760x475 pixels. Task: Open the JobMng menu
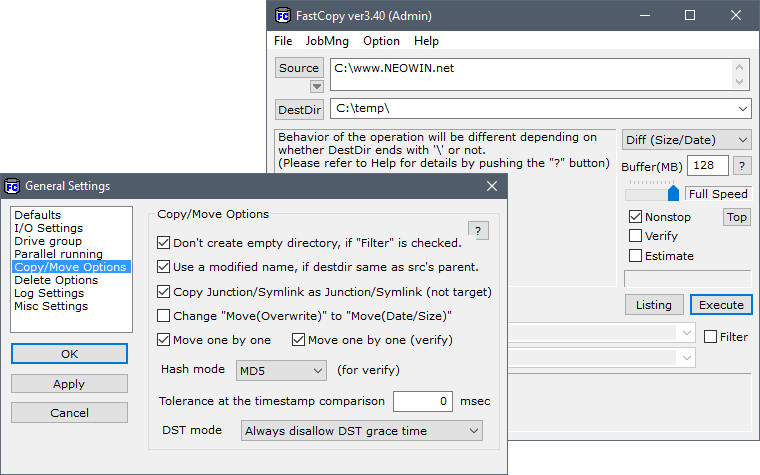click(x=327, y=41)
